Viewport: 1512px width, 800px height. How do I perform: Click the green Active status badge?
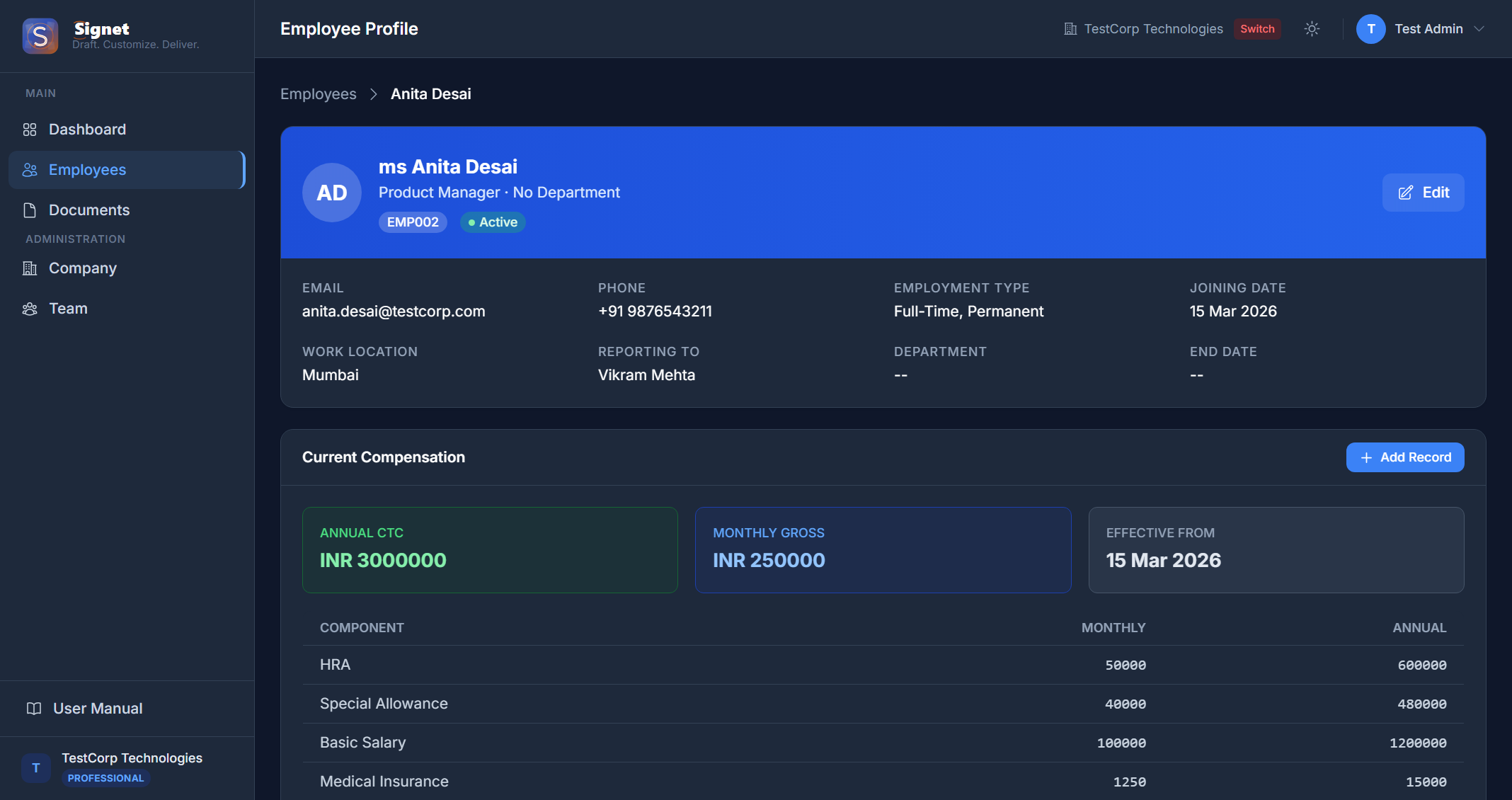493,222
